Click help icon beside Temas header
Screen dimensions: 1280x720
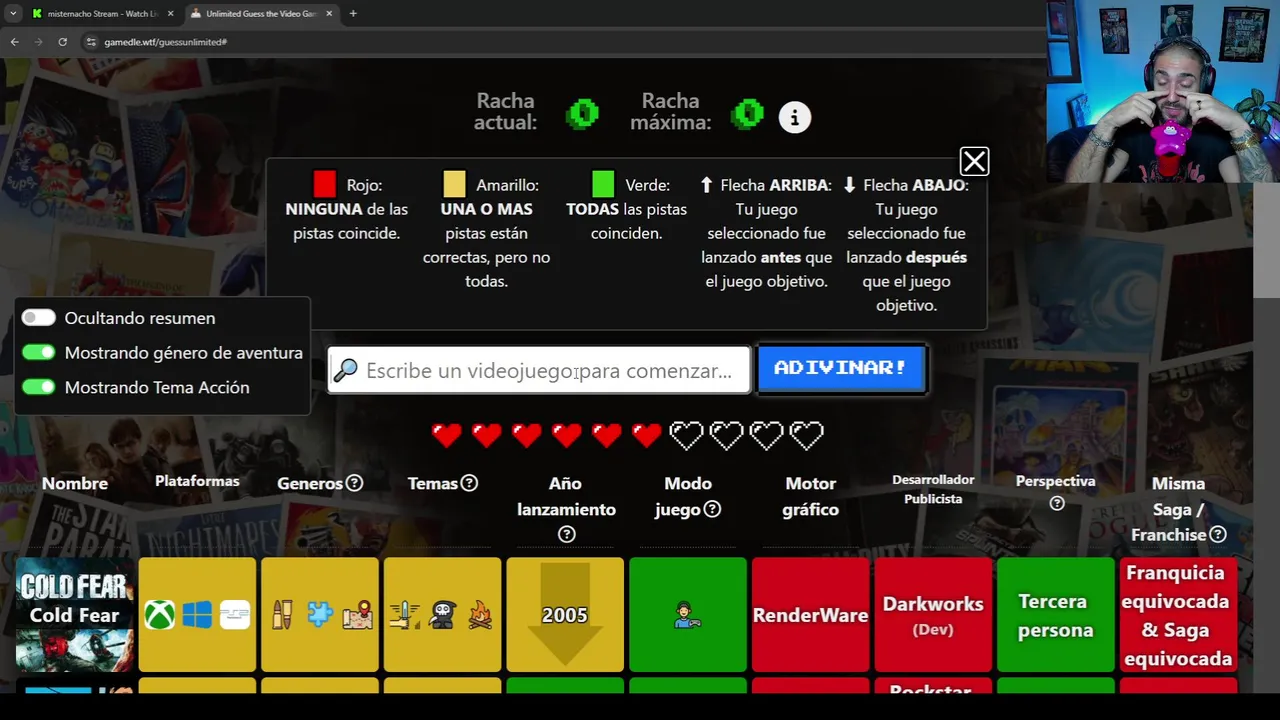(469, 483)
